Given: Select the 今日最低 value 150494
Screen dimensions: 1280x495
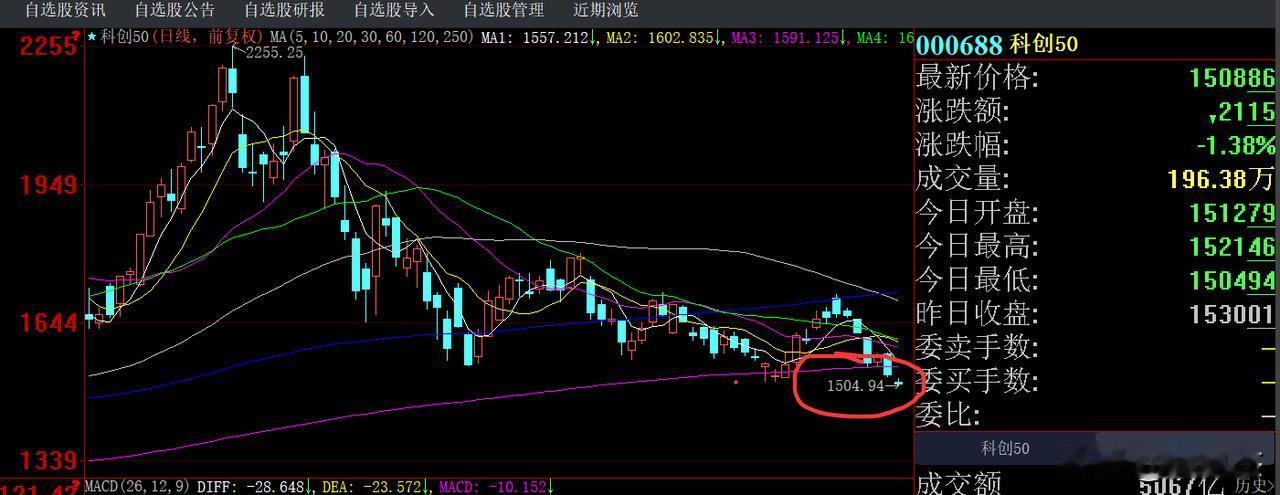Looking at the screenshot, I should pyautogui.click(x=1232, y=280).
